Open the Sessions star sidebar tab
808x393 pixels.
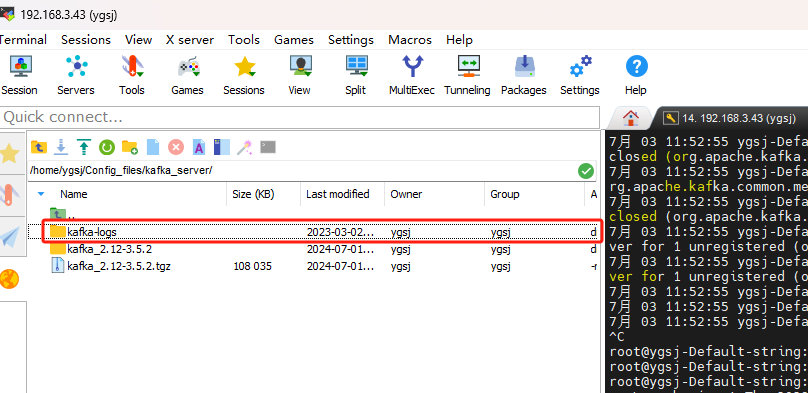click(10, 153)
